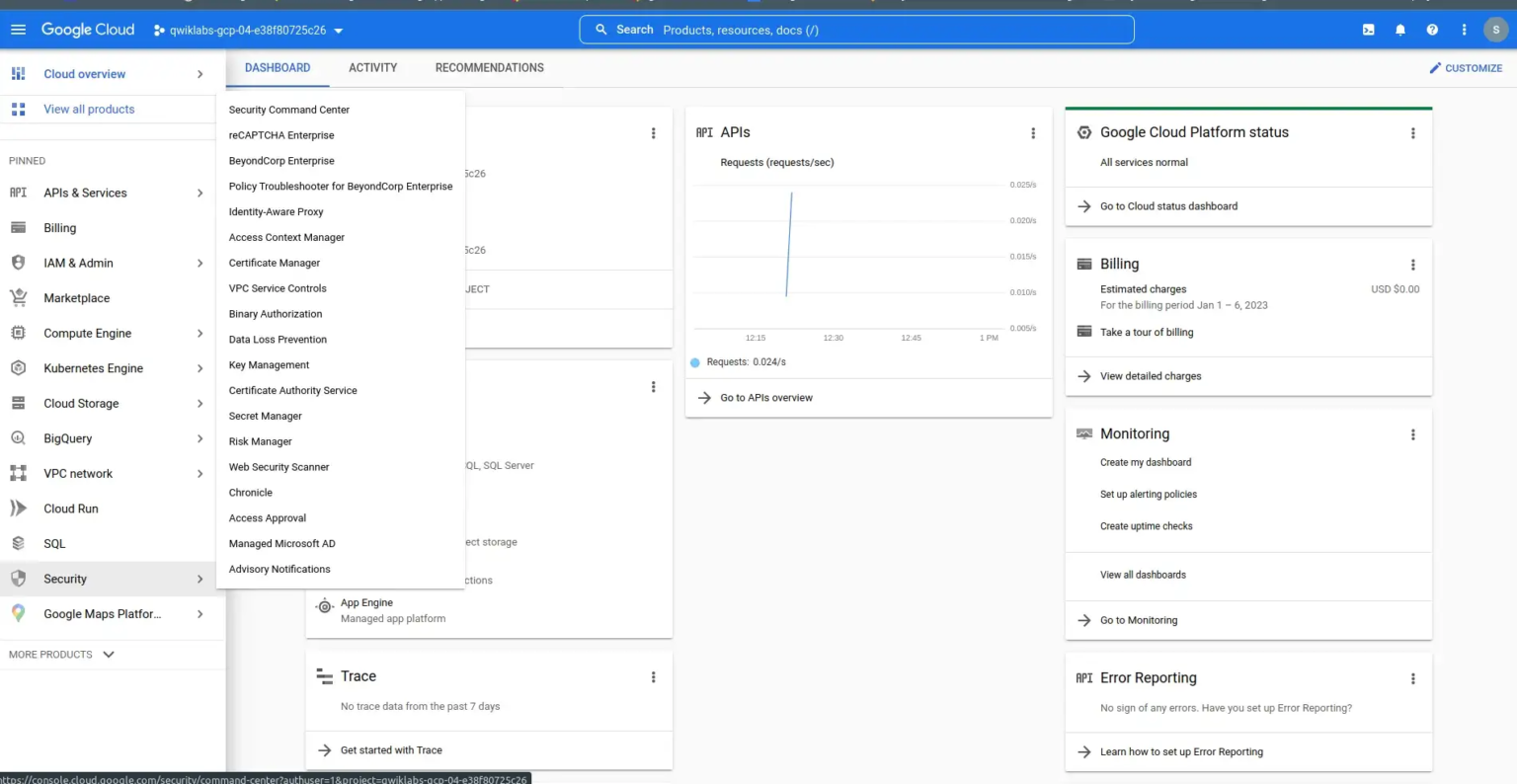This screenshot has width=1517, height=784.
Task: Go to APIs overview
Action: coord(768,397)
